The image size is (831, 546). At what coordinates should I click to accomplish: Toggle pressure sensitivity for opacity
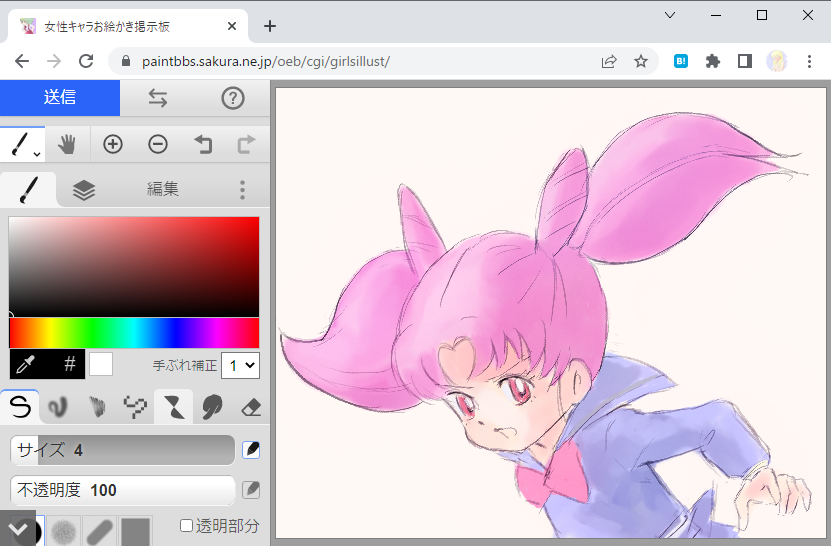pyautogui.click(x=251, y=490)
